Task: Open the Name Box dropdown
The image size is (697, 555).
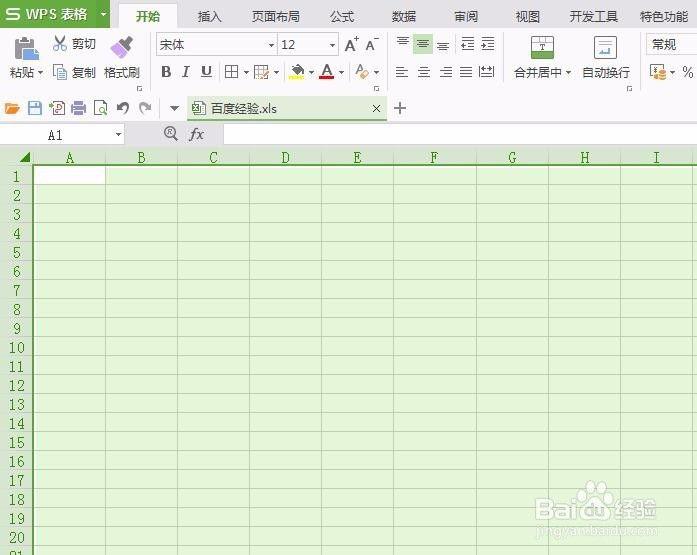Action: point(118,134)
